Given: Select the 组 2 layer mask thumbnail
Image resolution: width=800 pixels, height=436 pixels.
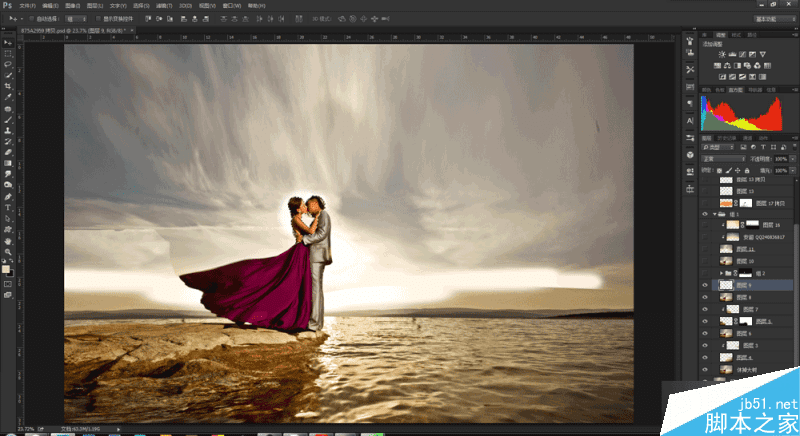Looking at the screenshot, I should coord(745,273).
